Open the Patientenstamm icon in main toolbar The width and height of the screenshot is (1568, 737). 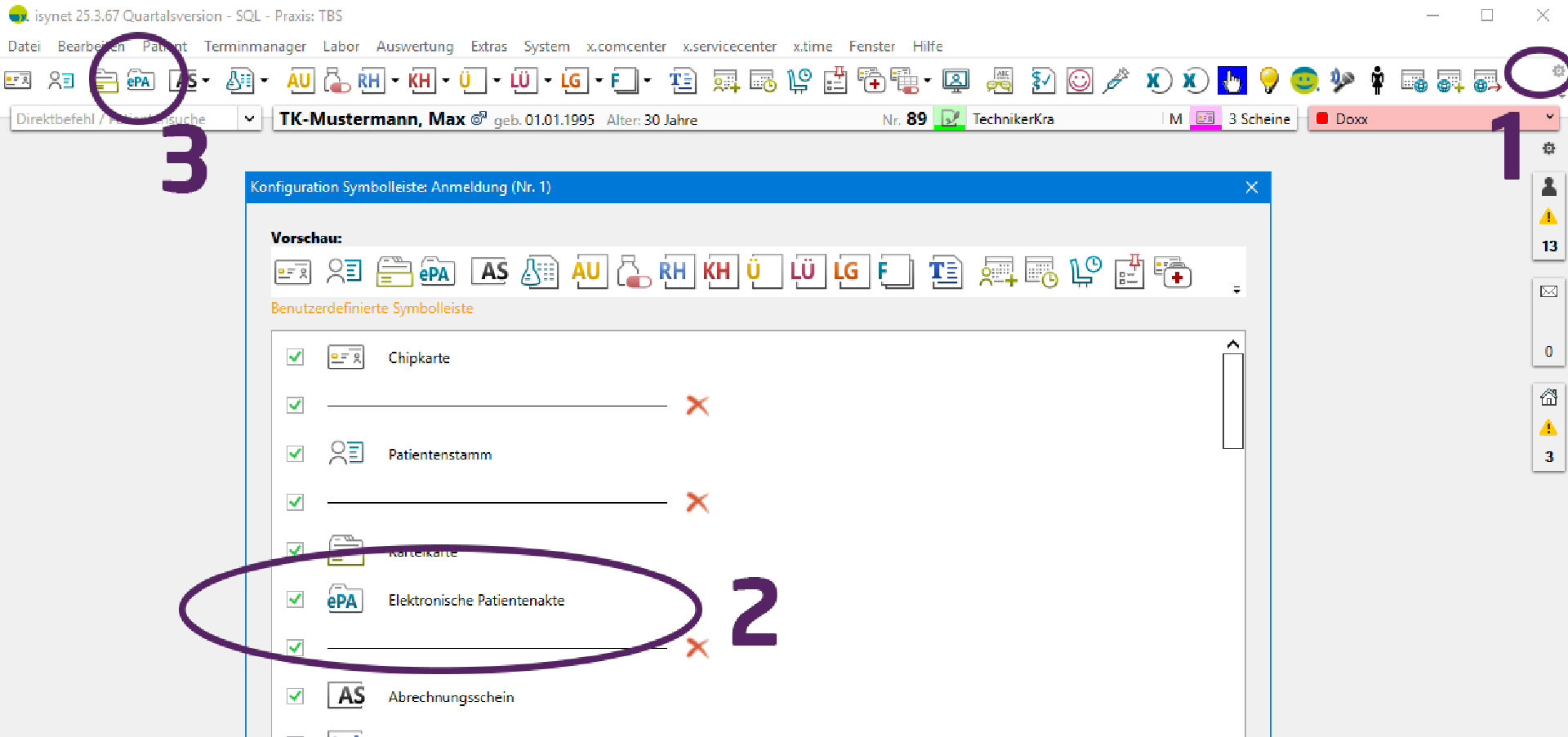[61, 80]
